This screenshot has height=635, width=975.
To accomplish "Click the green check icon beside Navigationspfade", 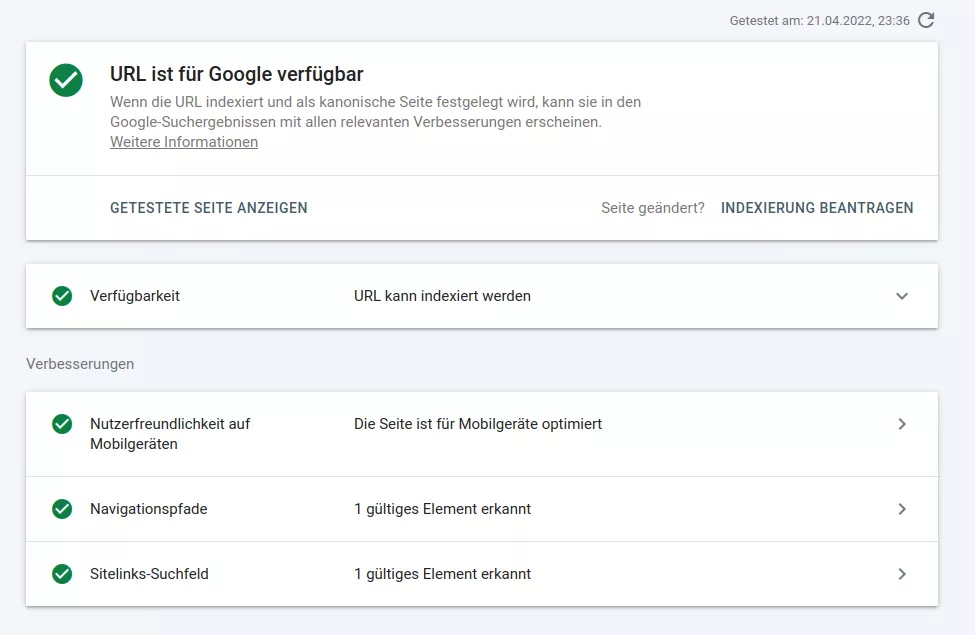I will 62,509.
